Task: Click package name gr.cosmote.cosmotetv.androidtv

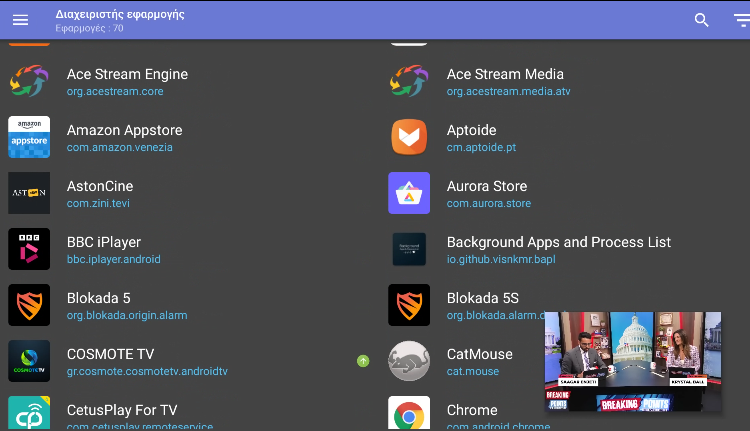Action: pyautogui.click(x=147, y=371)
